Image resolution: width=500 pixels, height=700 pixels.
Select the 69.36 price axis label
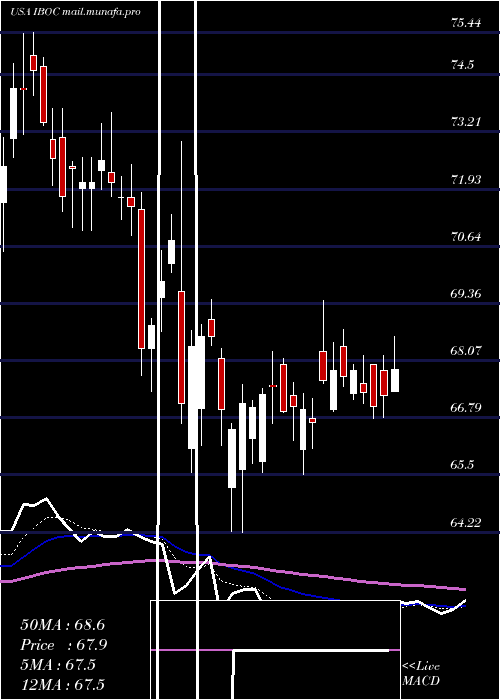point(466,294)
